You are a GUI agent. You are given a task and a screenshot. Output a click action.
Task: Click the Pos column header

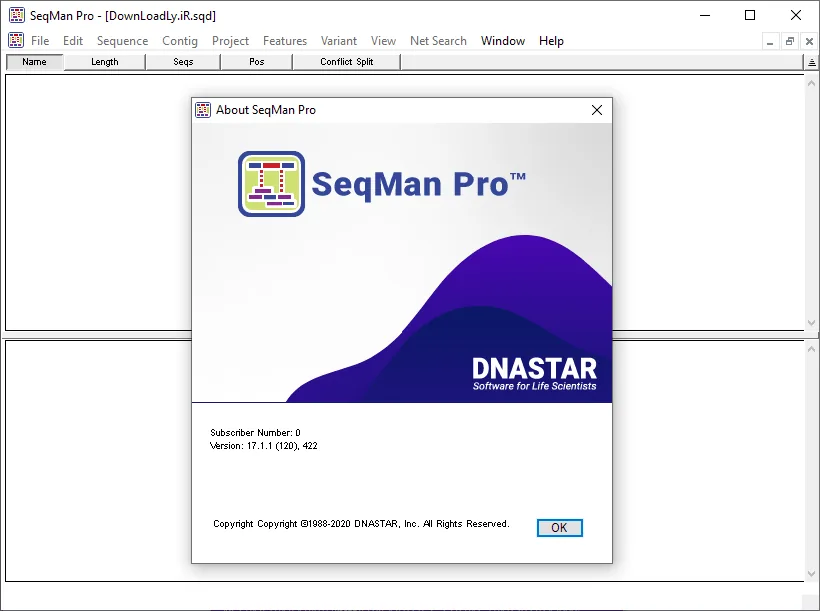[x=256, y=62]
